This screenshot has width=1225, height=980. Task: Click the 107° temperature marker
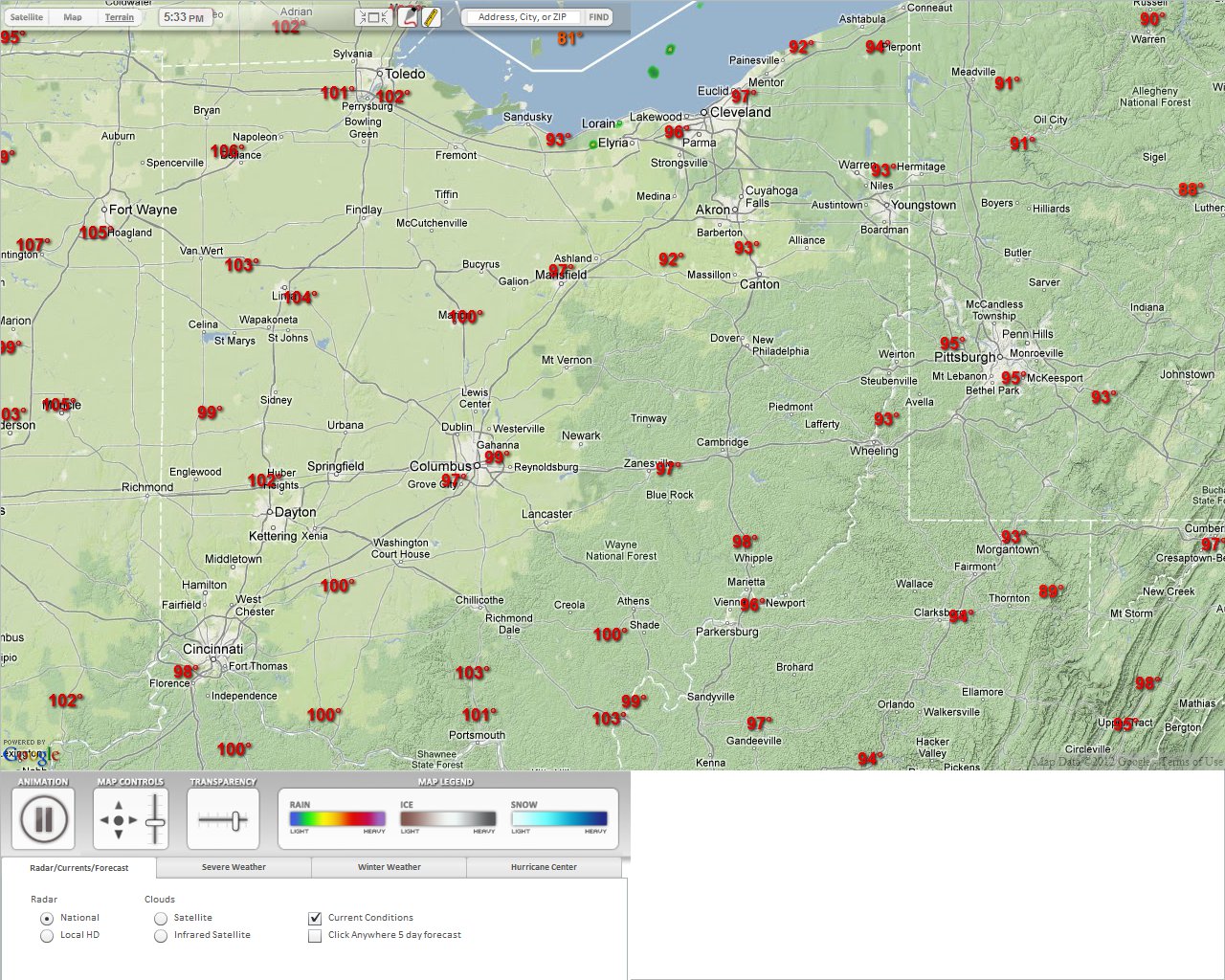33,245
